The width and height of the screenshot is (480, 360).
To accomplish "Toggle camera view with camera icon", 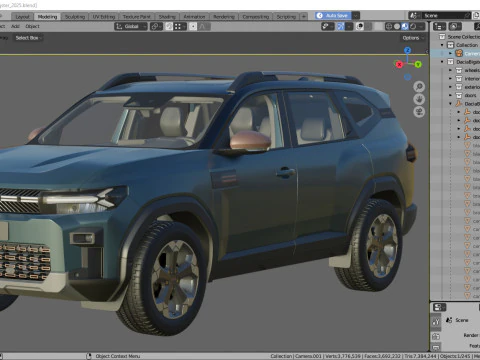I will [x=419, y=111].
